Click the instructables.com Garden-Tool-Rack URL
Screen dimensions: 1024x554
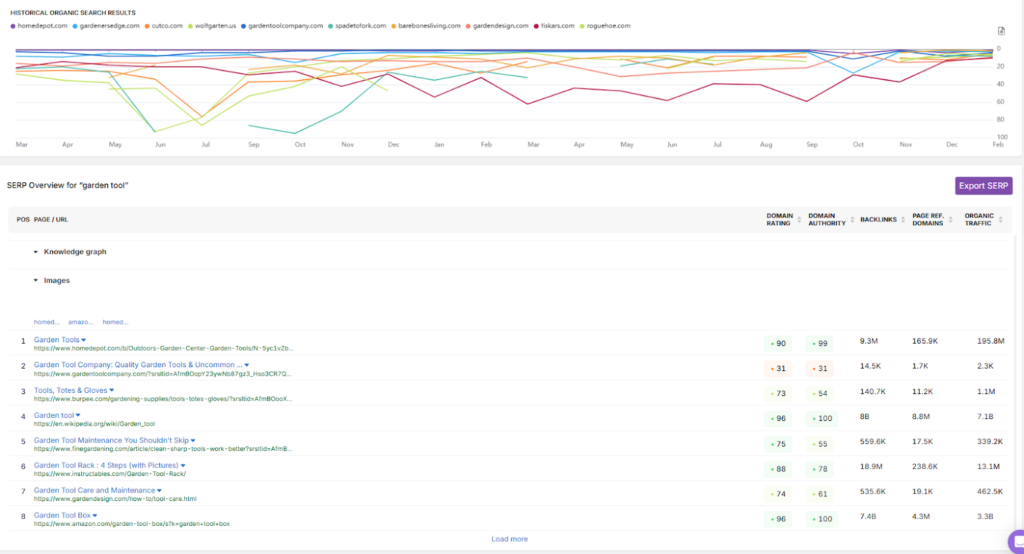[110, 474]
